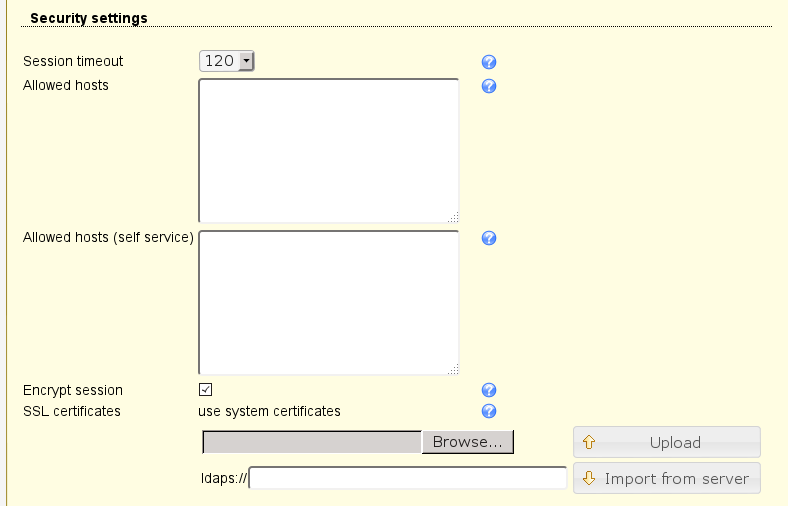
Task: Click the Allowed hosts (self service) text area
Action: 328,302
